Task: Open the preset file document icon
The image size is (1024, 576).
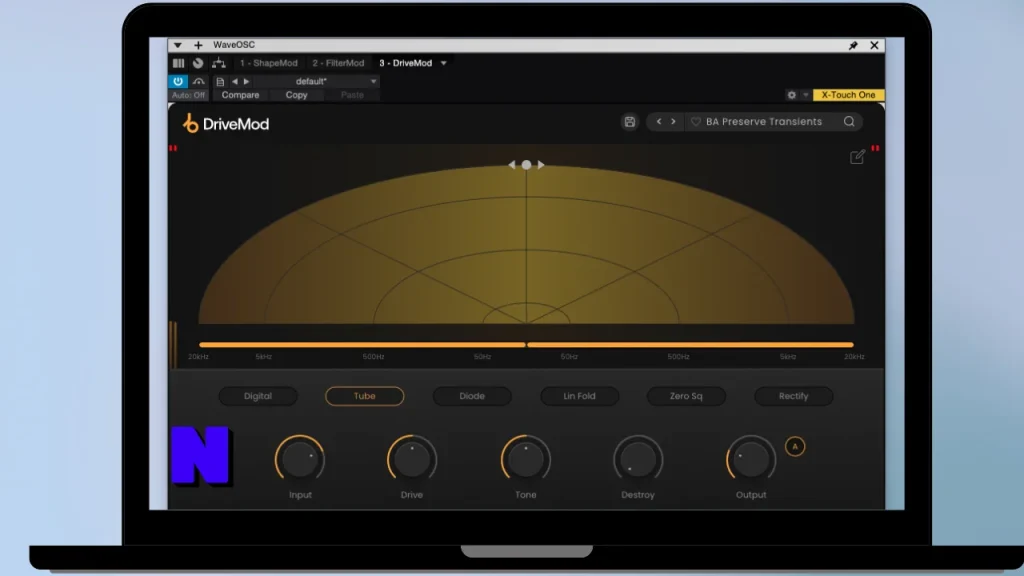Action: point(220,82)
